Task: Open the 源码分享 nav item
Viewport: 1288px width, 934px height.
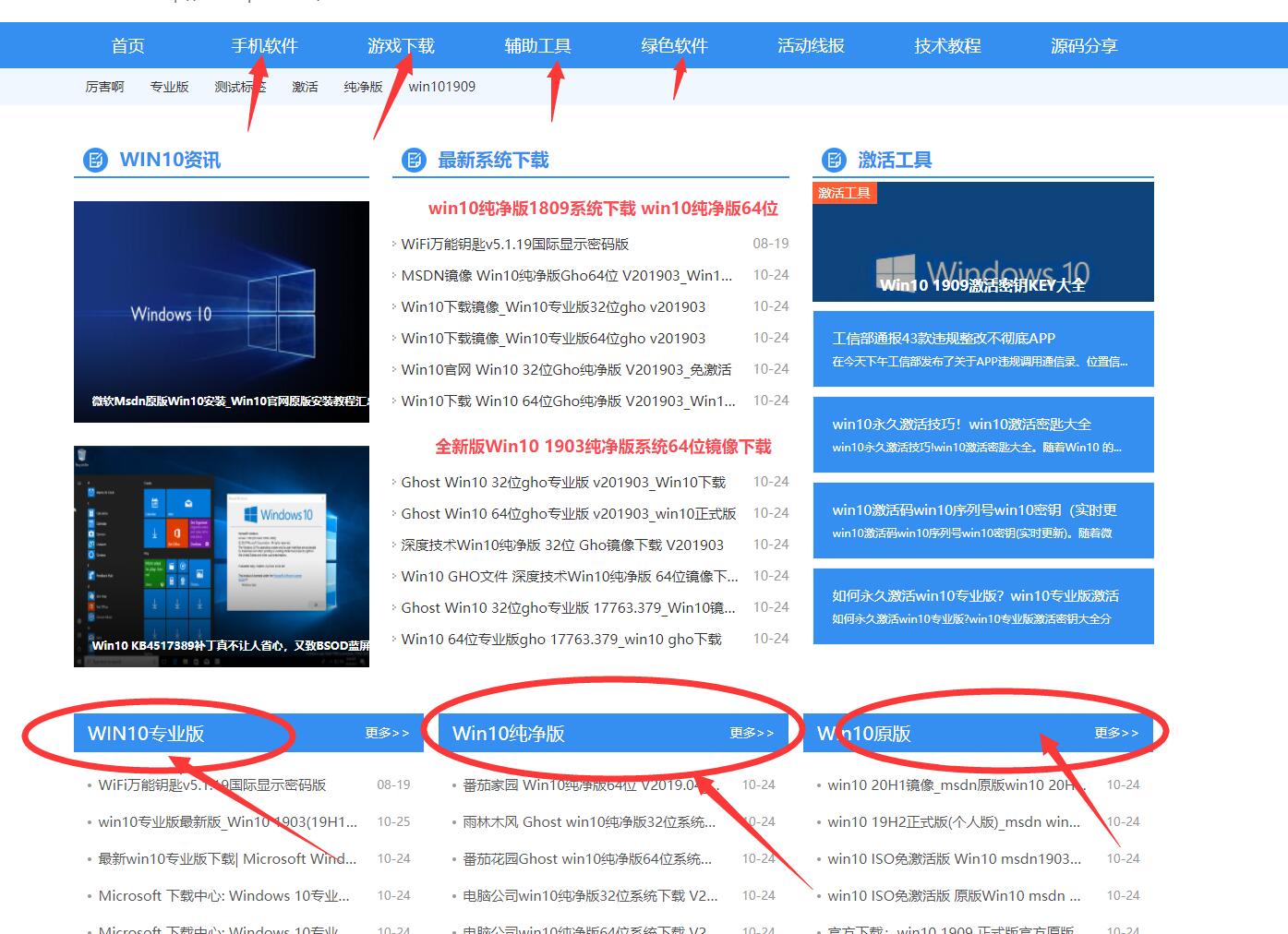Action: [1084, 45]
